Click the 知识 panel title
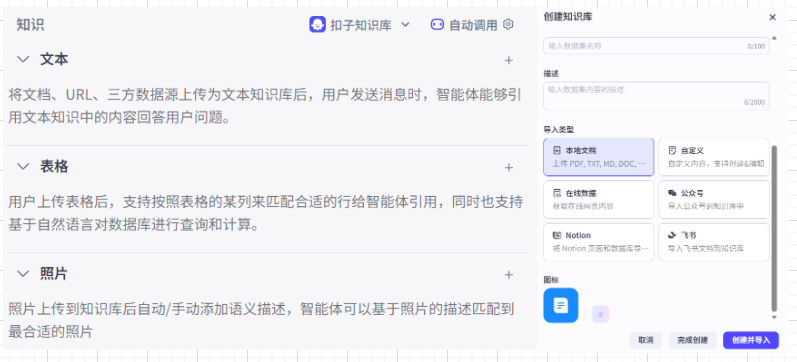The image size is (797, 362). (x=30, y=25)
